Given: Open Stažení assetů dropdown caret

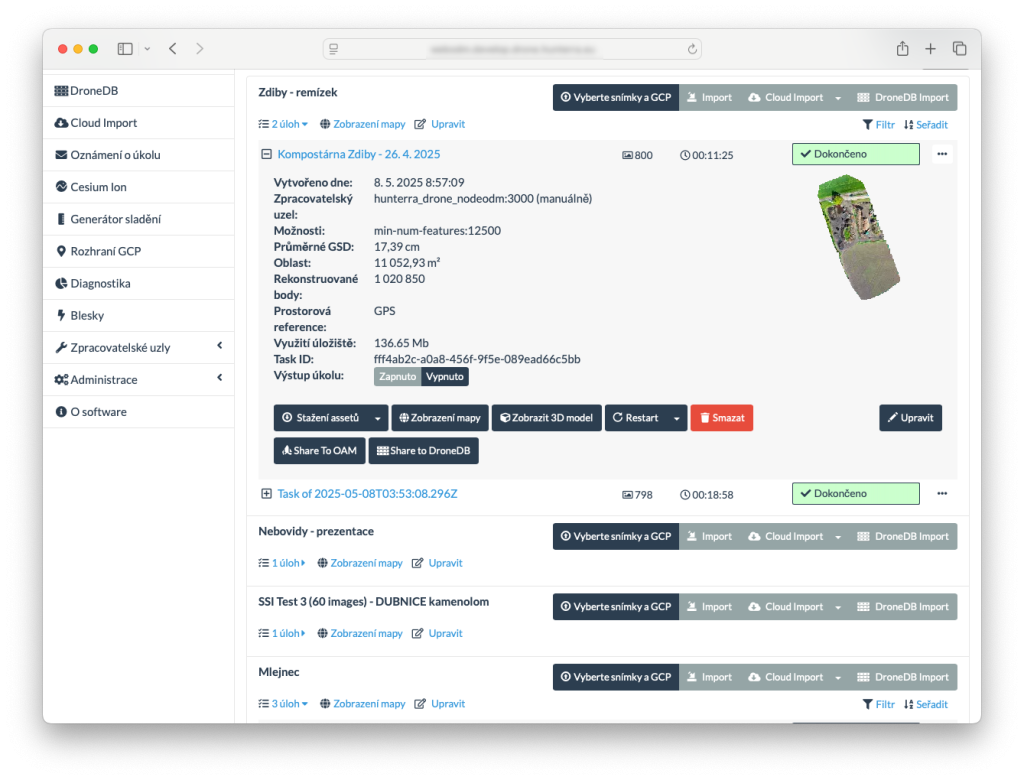Looking at the screenshot, I should (x=377, y=418).
